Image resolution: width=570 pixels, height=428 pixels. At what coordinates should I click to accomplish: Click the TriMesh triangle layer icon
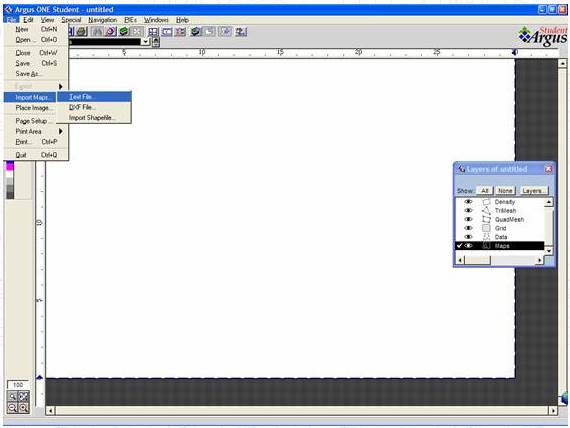tap(486, 211)
